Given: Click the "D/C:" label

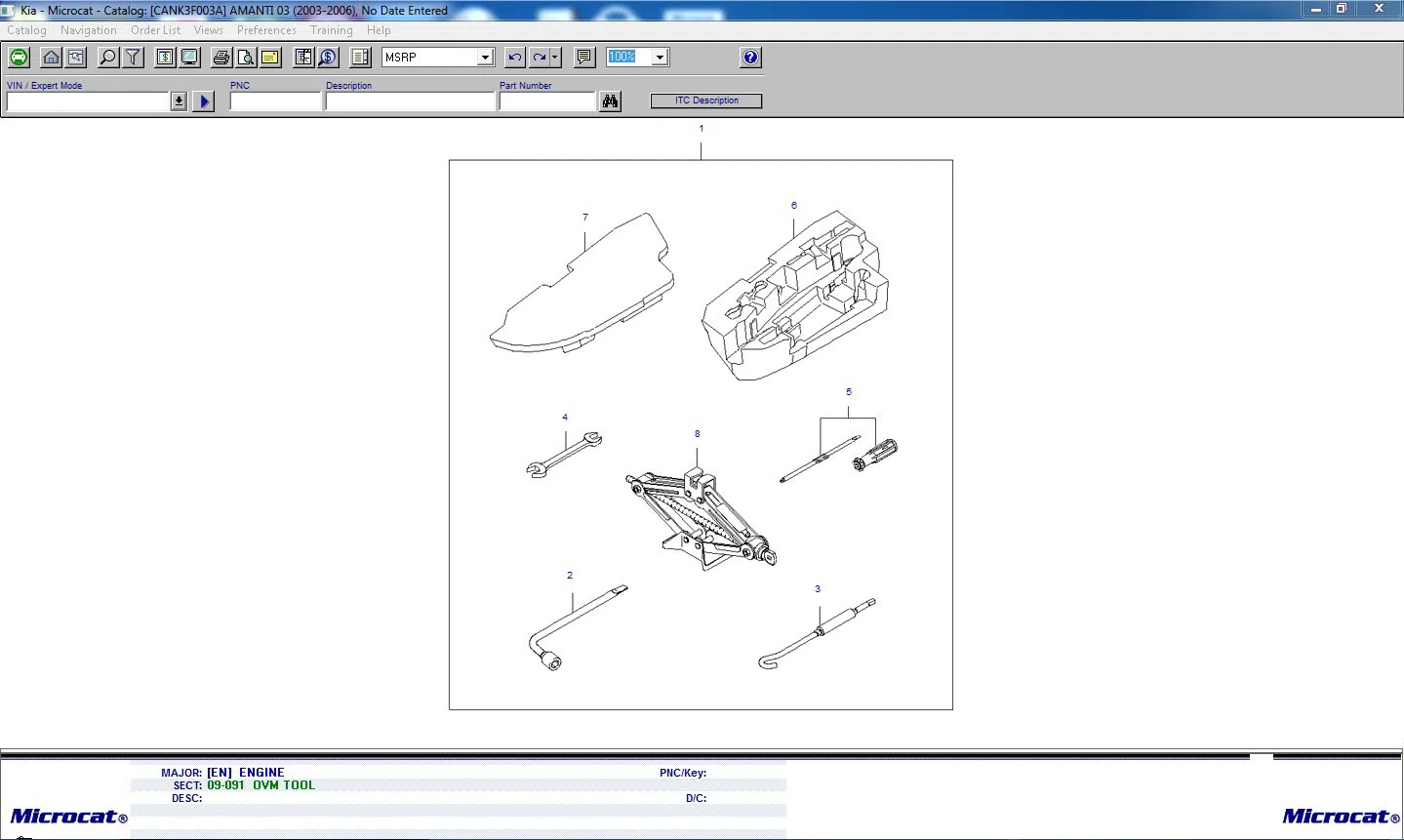Looking at the screenshot, I should (696, 799).
